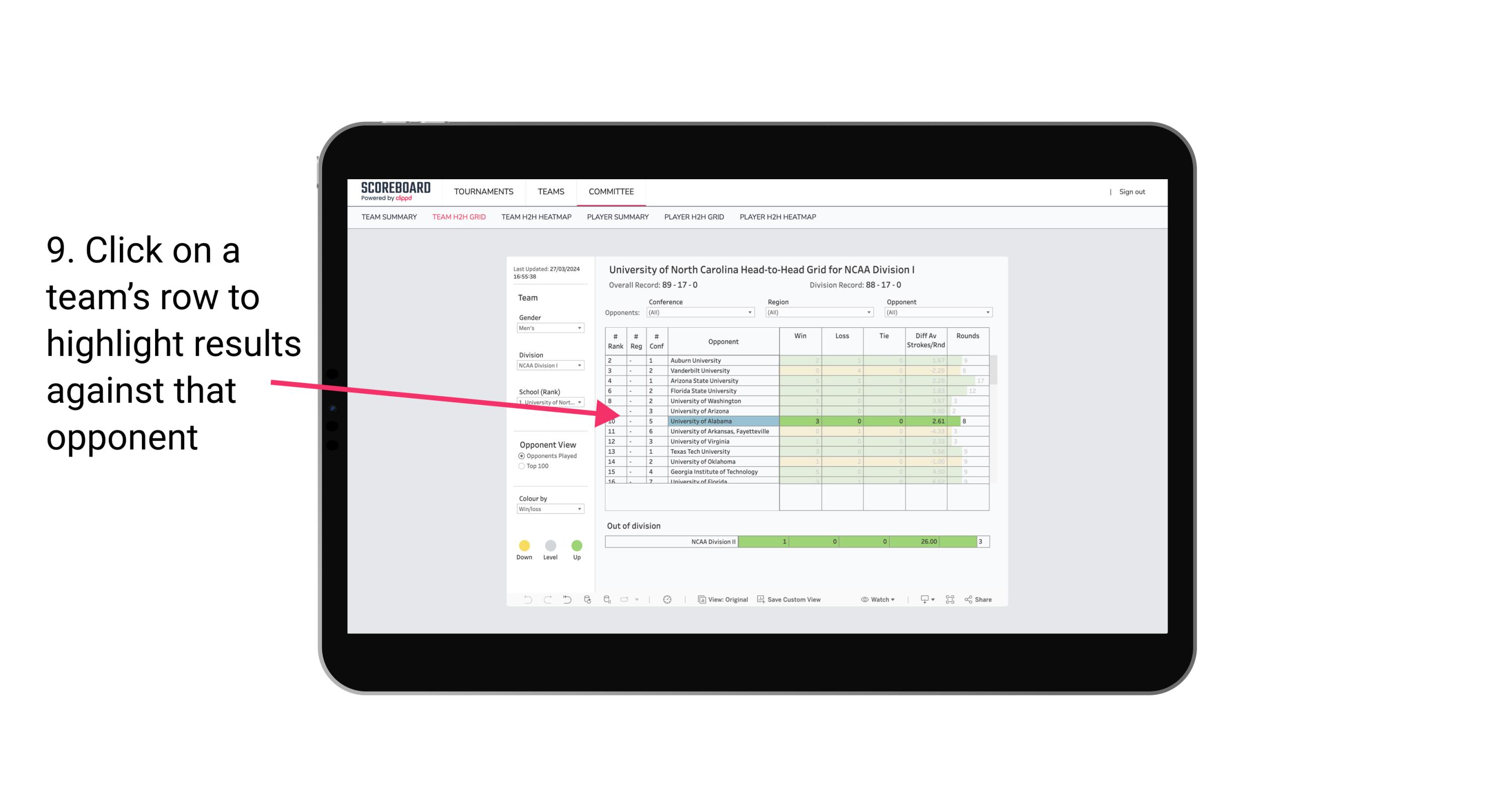Click the fullscreen/expand icon in toolbar
The image size is (1510, 812).
point(952,600)
